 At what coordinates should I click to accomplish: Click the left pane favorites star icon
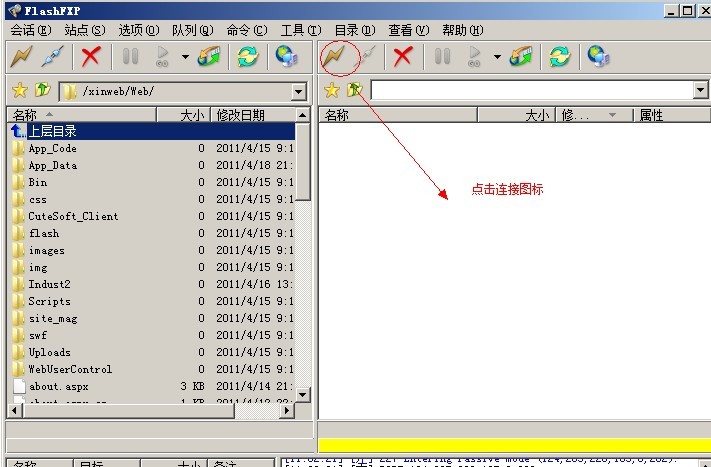tap(20, 90)
